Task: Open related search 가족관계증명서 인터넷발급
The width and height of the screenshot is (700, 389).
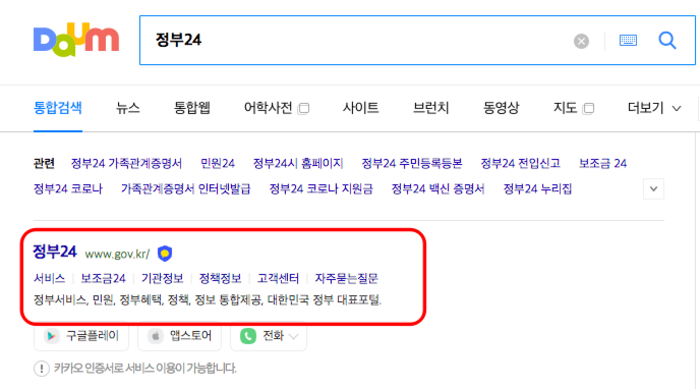Action: click(186, 189)
